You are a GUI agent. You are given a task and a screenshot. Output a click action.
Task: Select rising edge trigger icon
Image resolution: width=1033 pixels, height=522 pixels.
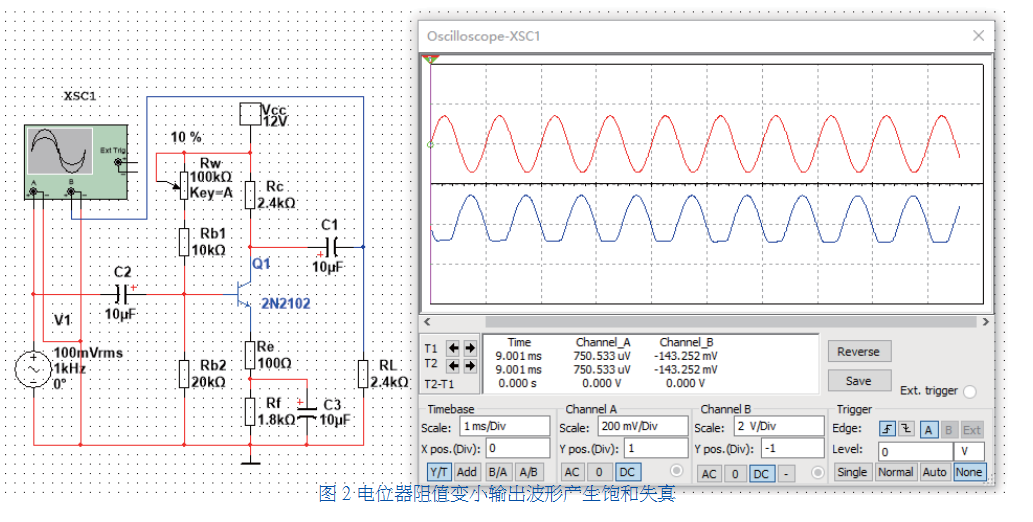click(x=888, y=428)
